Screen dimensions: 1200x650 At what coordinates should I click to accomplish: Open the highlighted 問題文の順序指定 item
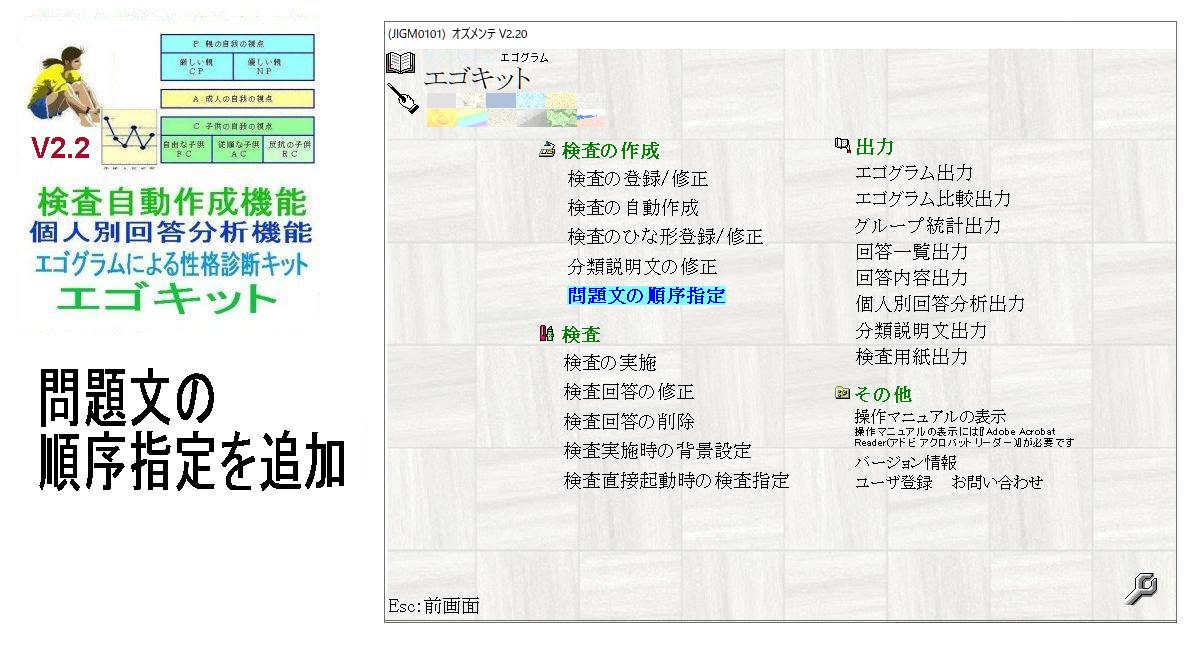coord(646,296)
